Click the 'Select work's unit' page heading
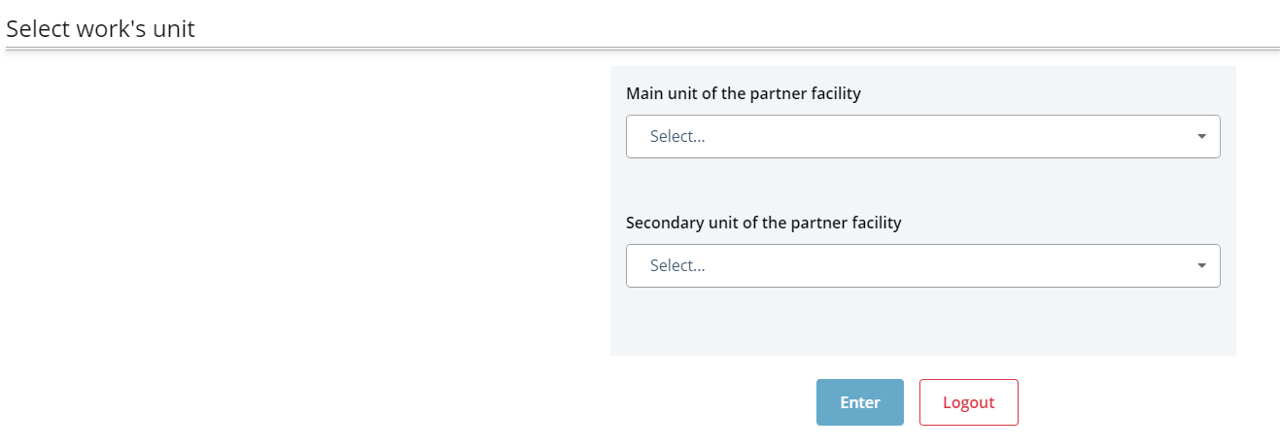 100,29
